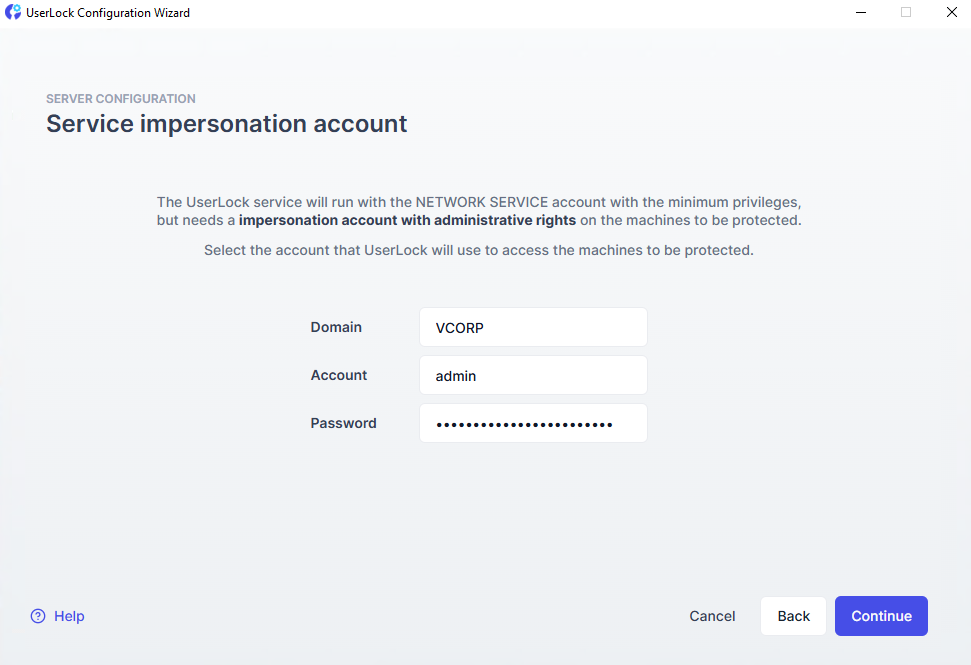Close the UserLock Configuration Wizard
971x665 pixels.
[x=951, y=13]
